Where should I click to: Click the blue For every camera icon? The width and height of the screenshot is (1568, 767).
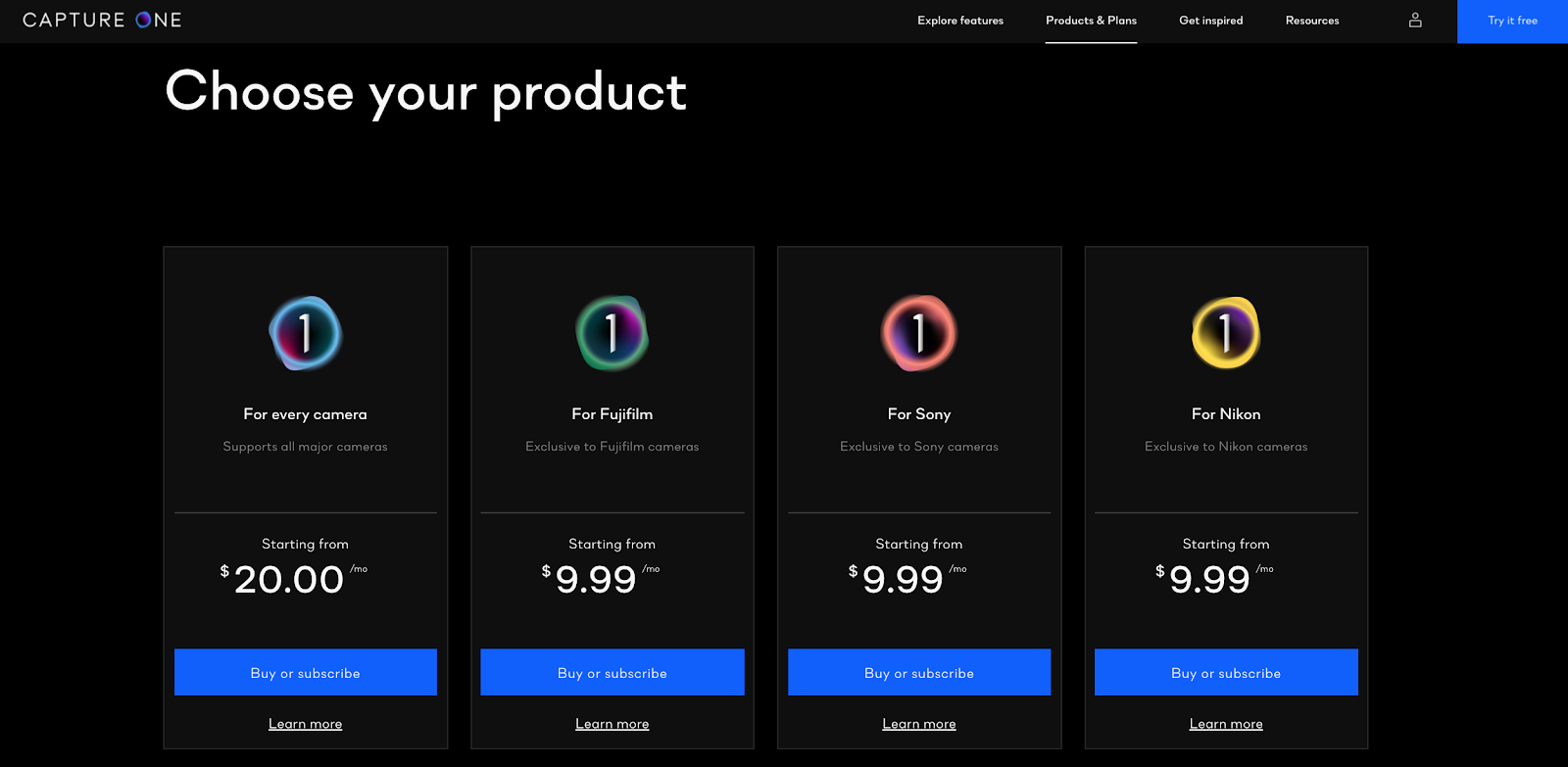point(306,333)
